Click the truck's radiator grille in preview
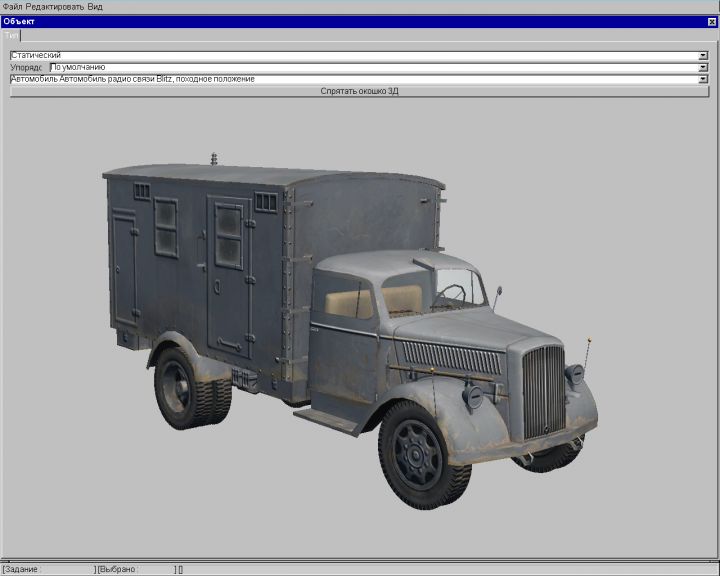Image resolution: width=720 pixels, height=576 pixels. click(x=543, y=392)
